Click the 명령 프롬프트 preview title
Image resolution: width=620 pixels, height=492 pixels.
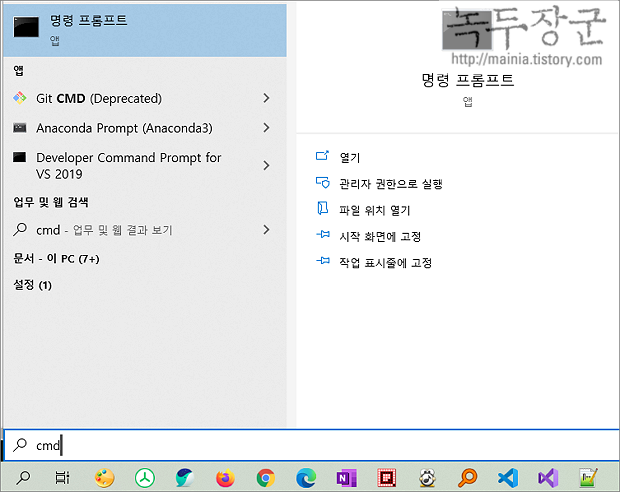[x=468, y=80]
